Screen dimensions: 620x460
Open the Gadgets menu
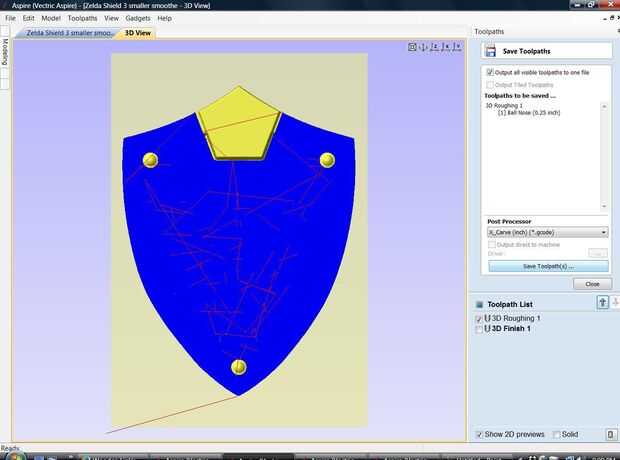138,18
